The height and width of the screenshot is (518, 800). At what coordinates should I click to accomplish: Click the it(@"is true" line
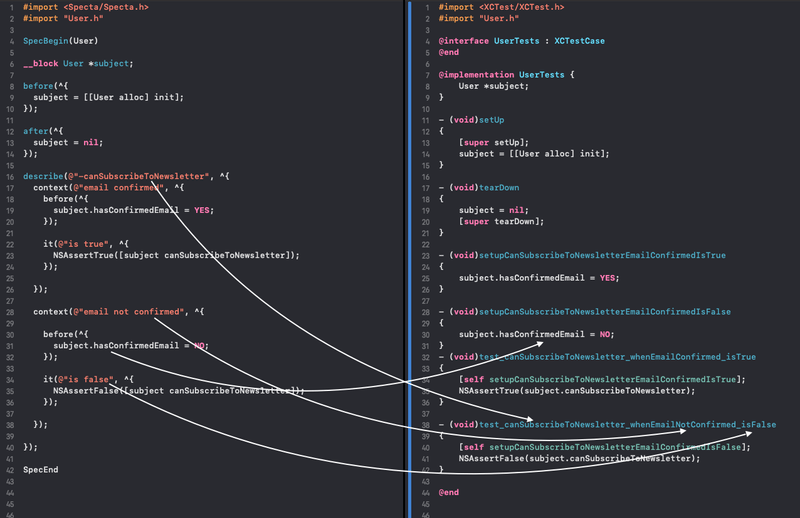[x=86, y=244]
